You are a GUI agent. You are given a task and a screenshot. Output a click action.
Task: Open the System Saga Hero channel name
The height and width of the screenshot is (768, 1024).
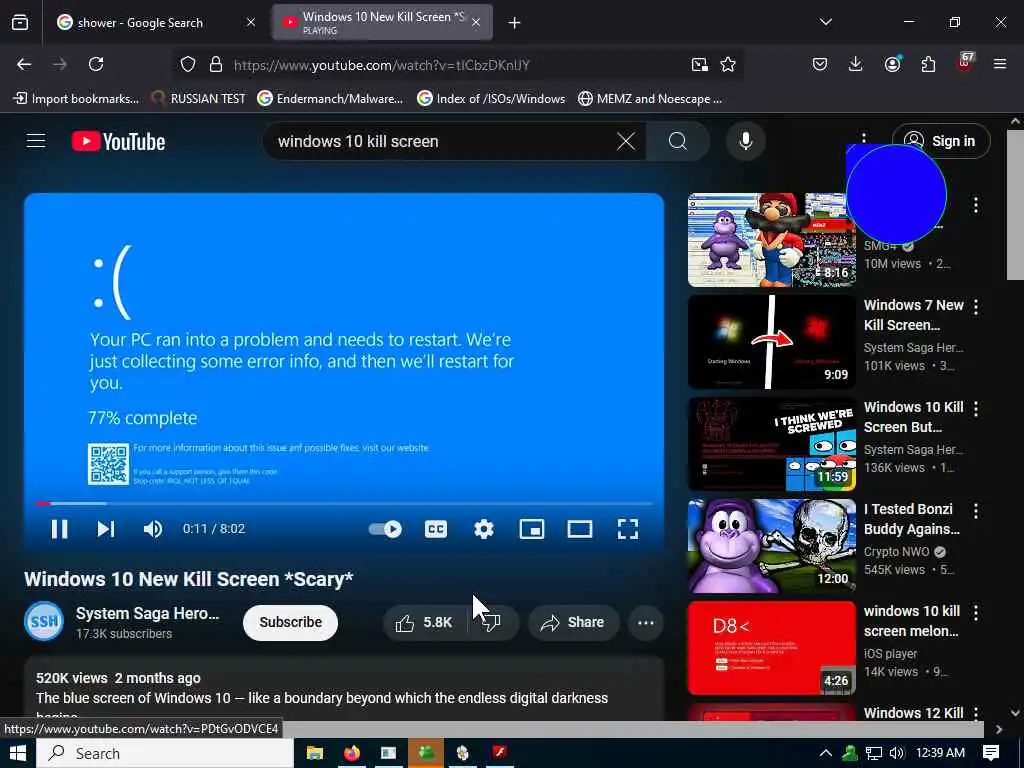click(x=148, y=613)
